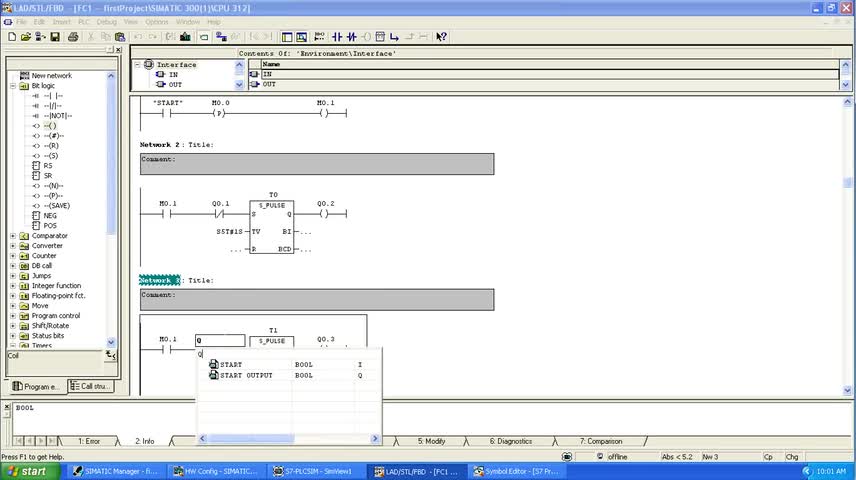Select the --(S) set coil element
The image size is (856, 480).
(51, 156)
